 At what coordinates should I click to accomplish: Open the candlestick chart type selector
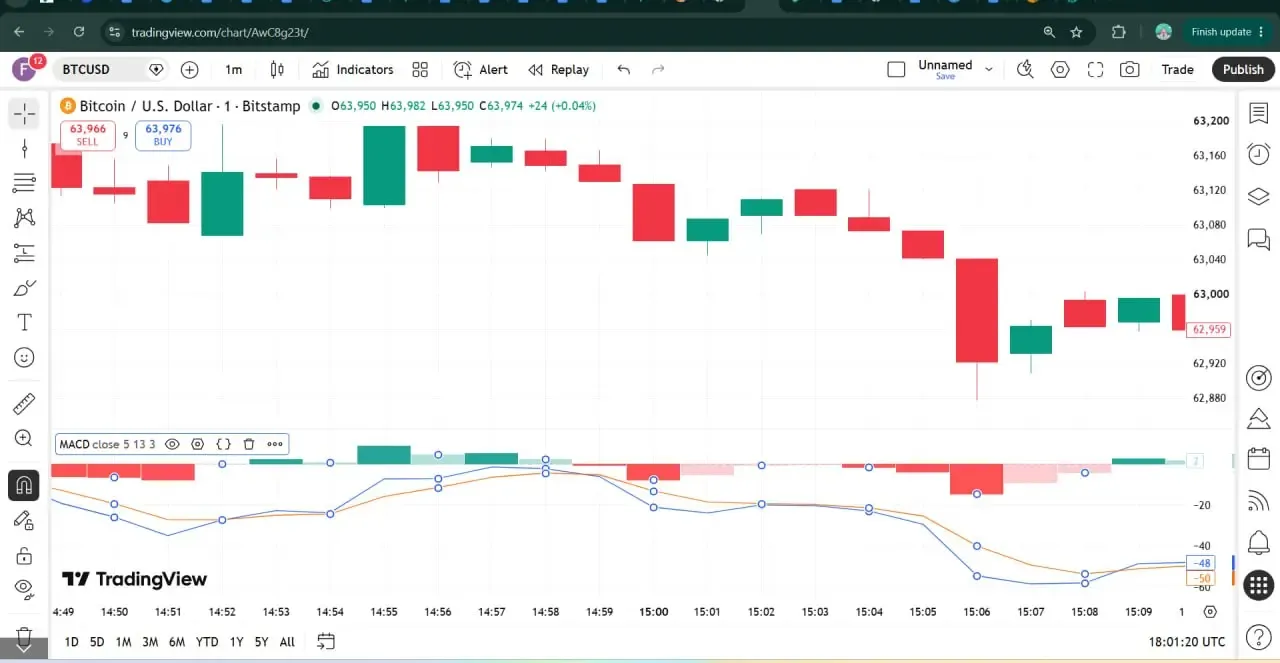coord(277,69)
